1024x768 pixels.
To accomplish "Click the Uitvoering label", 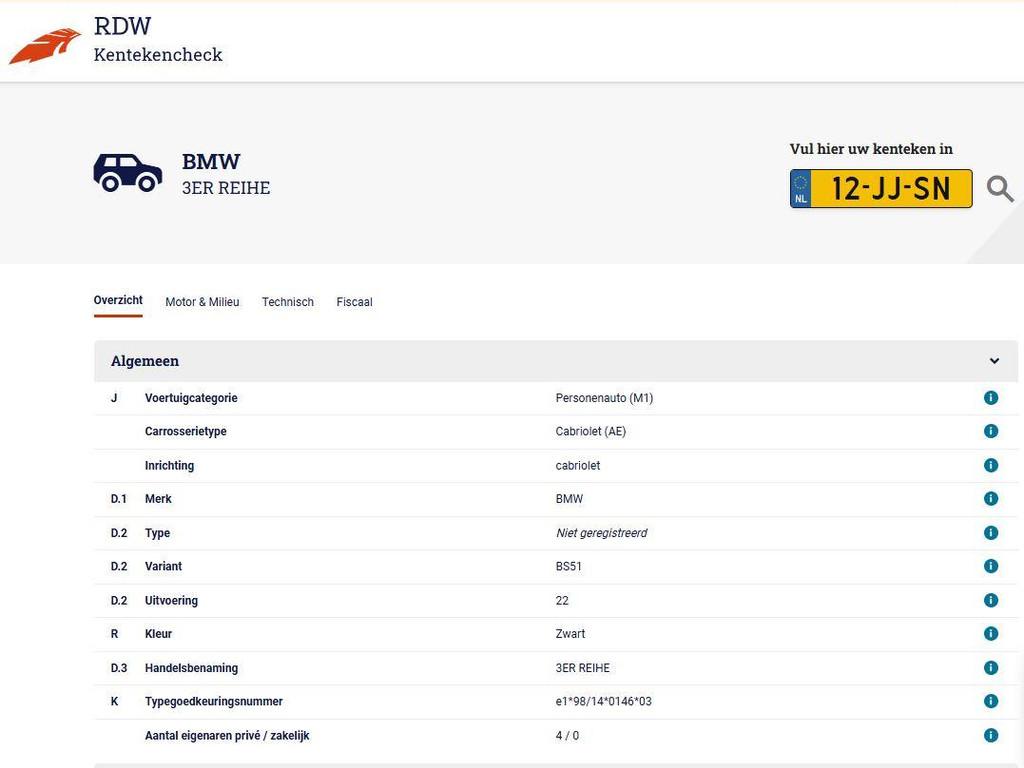I will (171, 600).
